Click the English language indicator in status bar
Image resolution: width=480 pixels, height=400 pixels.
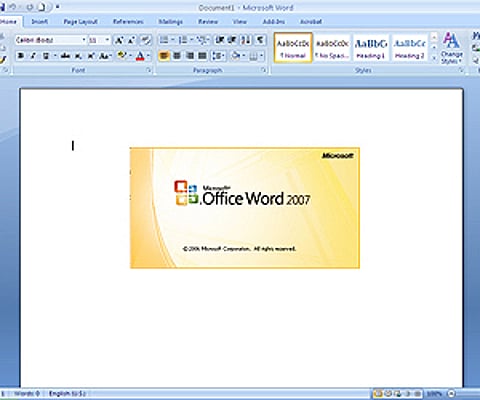click(68, 394)
